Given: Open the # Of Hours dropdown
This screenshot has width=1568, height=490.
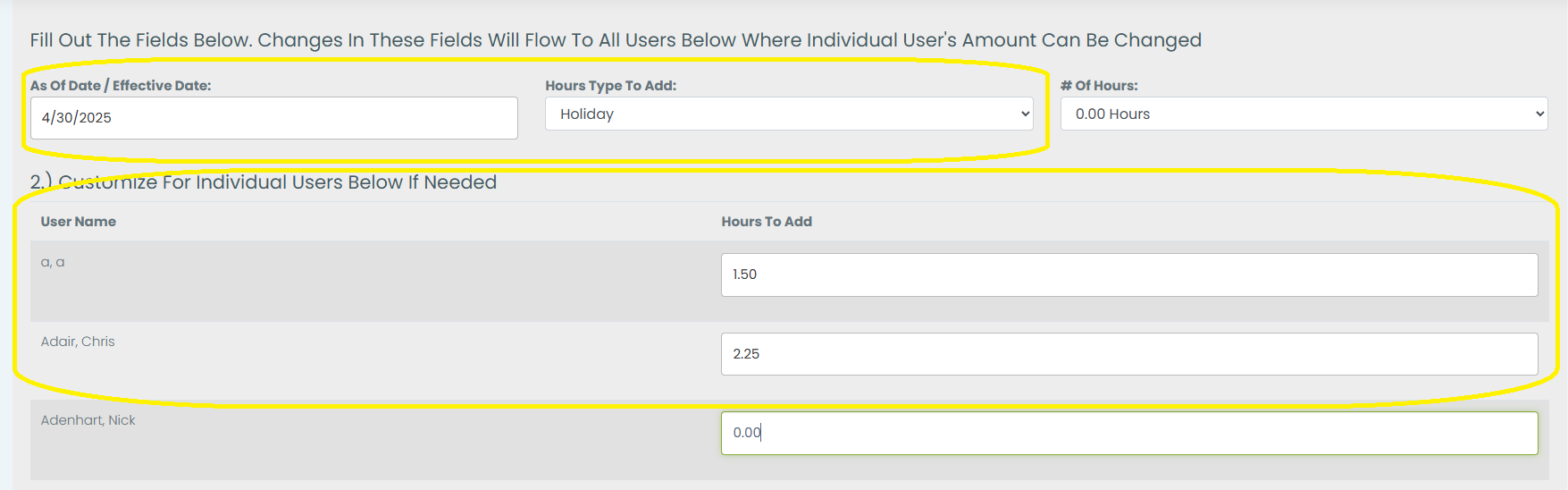Looking at the screenshot, I should click(1304, 114).
